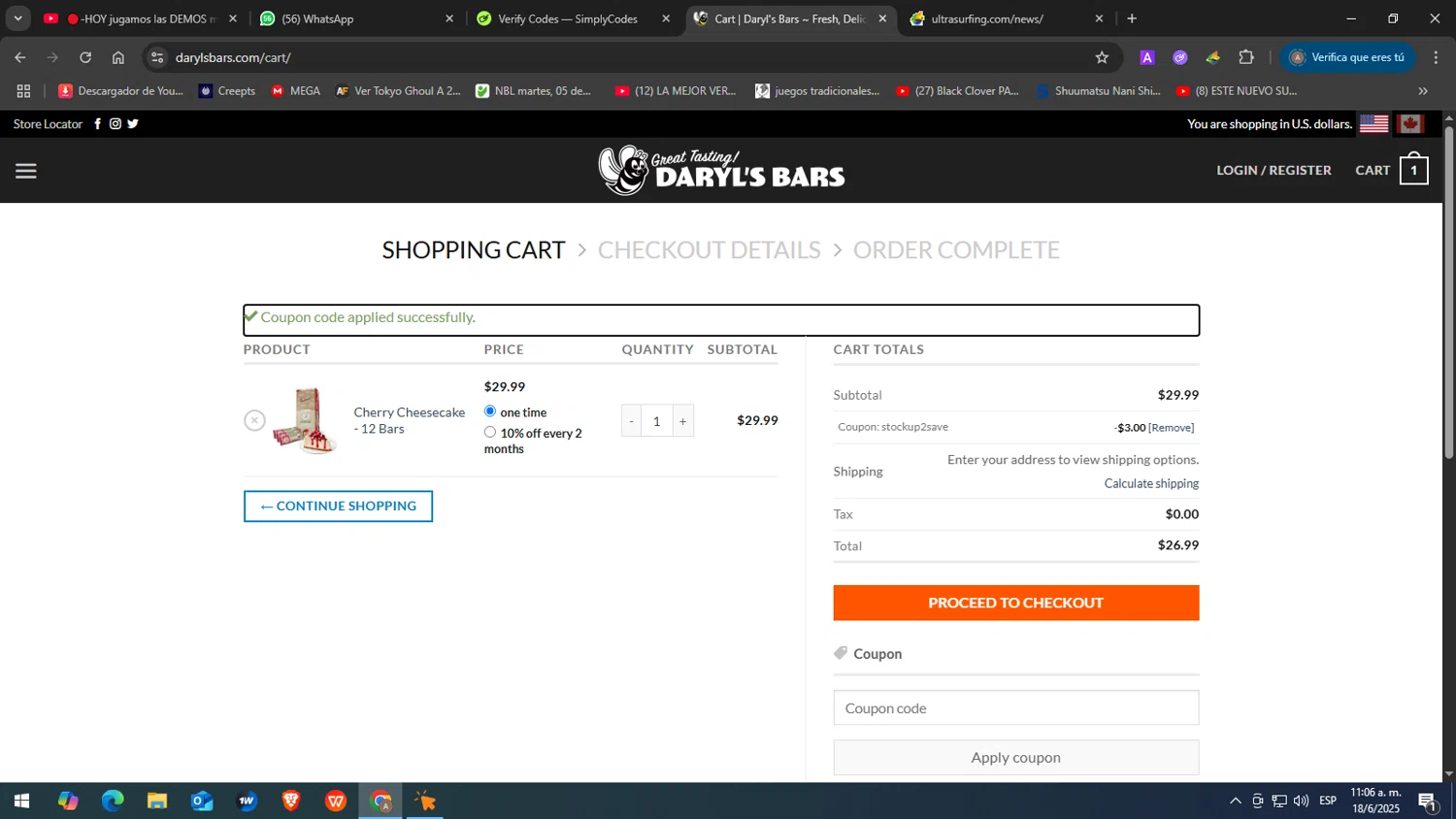1456x819 pixels.
Task: Open File Explorer from the taskbar
Action: click(157, 802)
